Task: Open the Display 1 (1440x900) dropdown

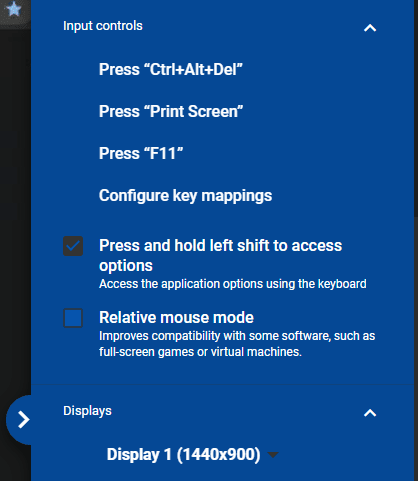Action: [x=192, y=454]
